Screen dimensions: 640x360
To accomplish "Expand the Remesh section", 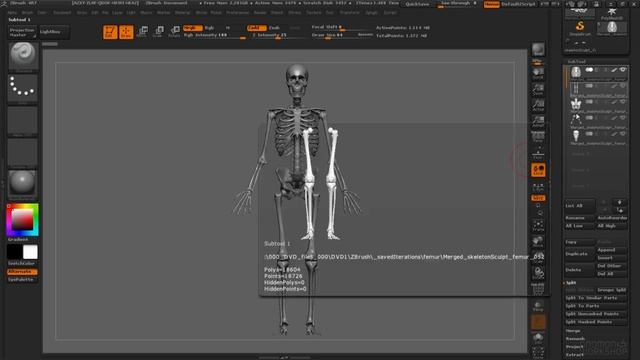I will (x=575, y=339).
